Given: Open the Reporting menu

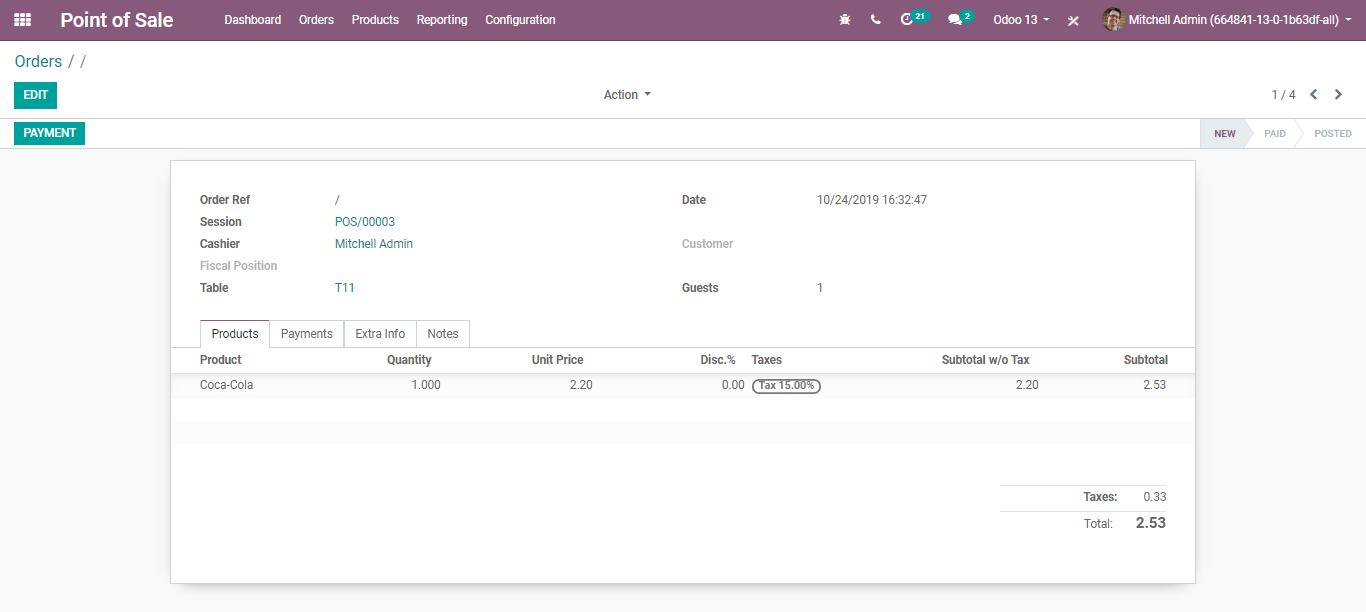Looking at the screenshot, I should click(442, 20).
